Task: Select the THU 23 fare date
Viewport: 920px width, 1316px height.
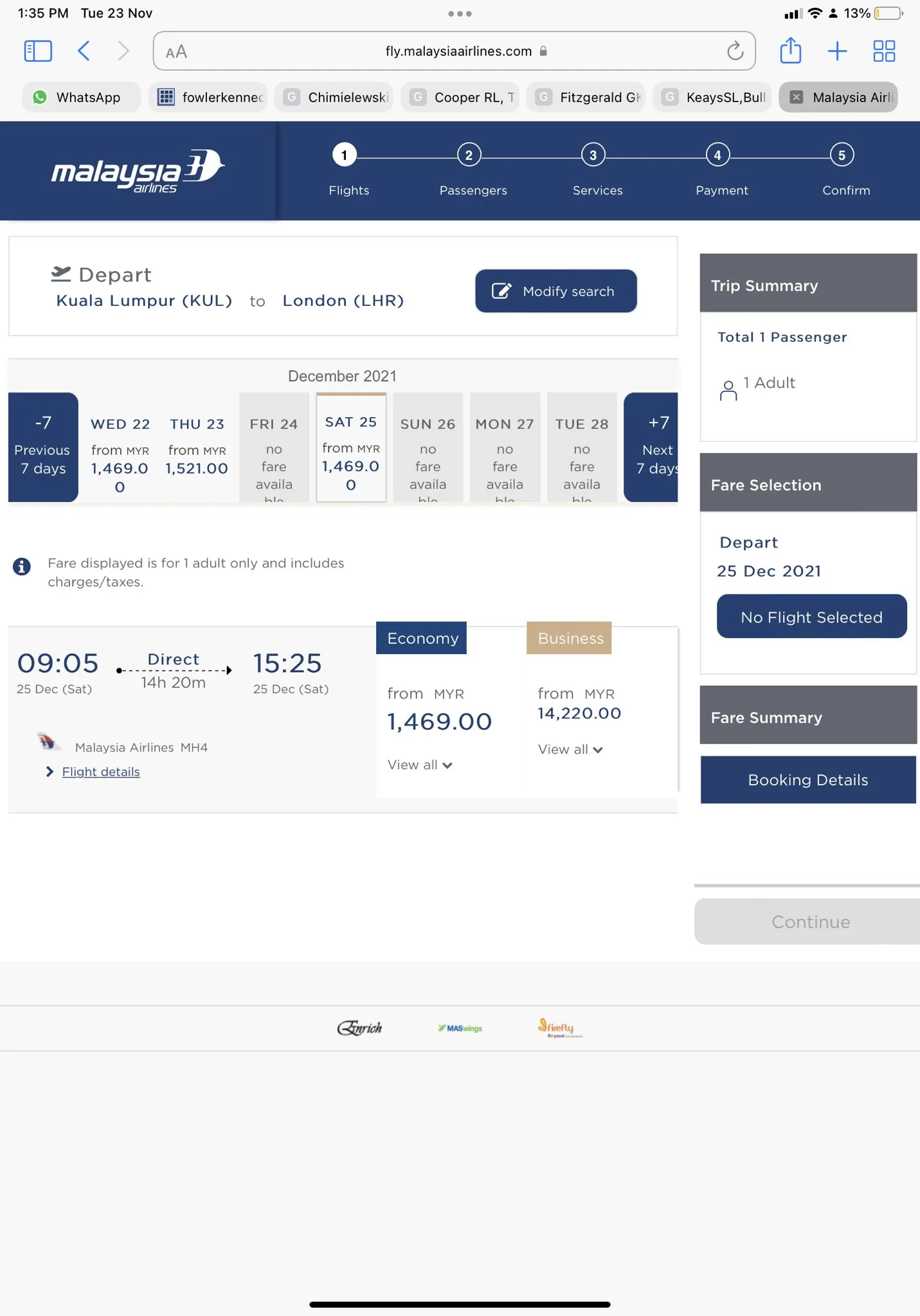Action: click(x=197, y=447)
